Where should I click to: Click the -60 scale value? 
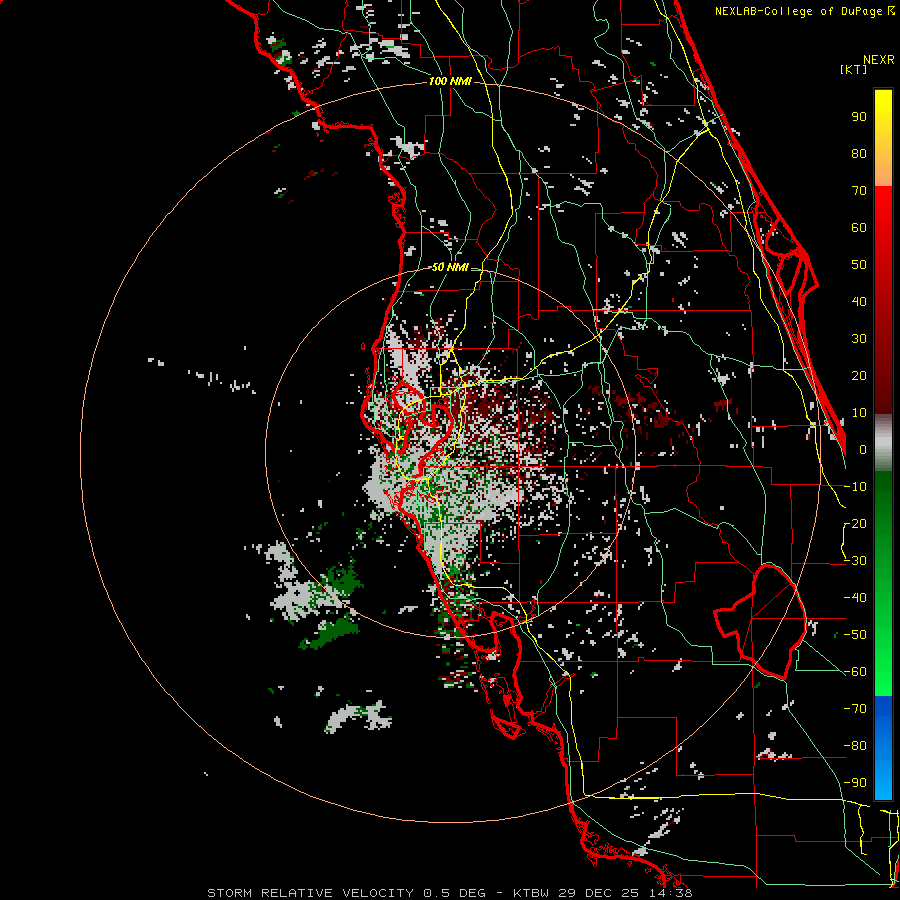pos(855,672)
